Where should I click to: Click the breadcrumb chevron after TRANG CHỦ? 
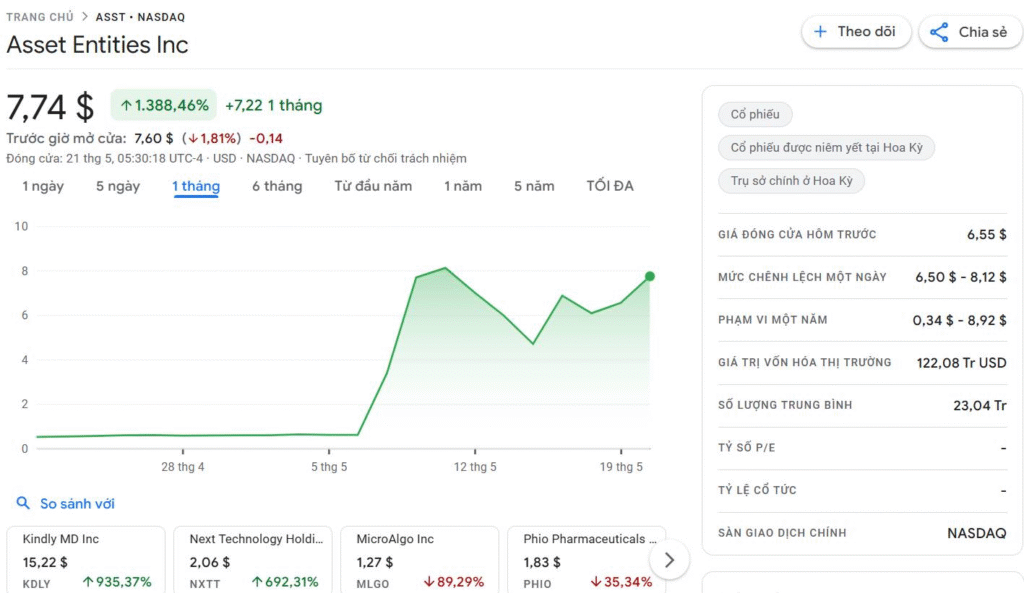click(85, 16)
